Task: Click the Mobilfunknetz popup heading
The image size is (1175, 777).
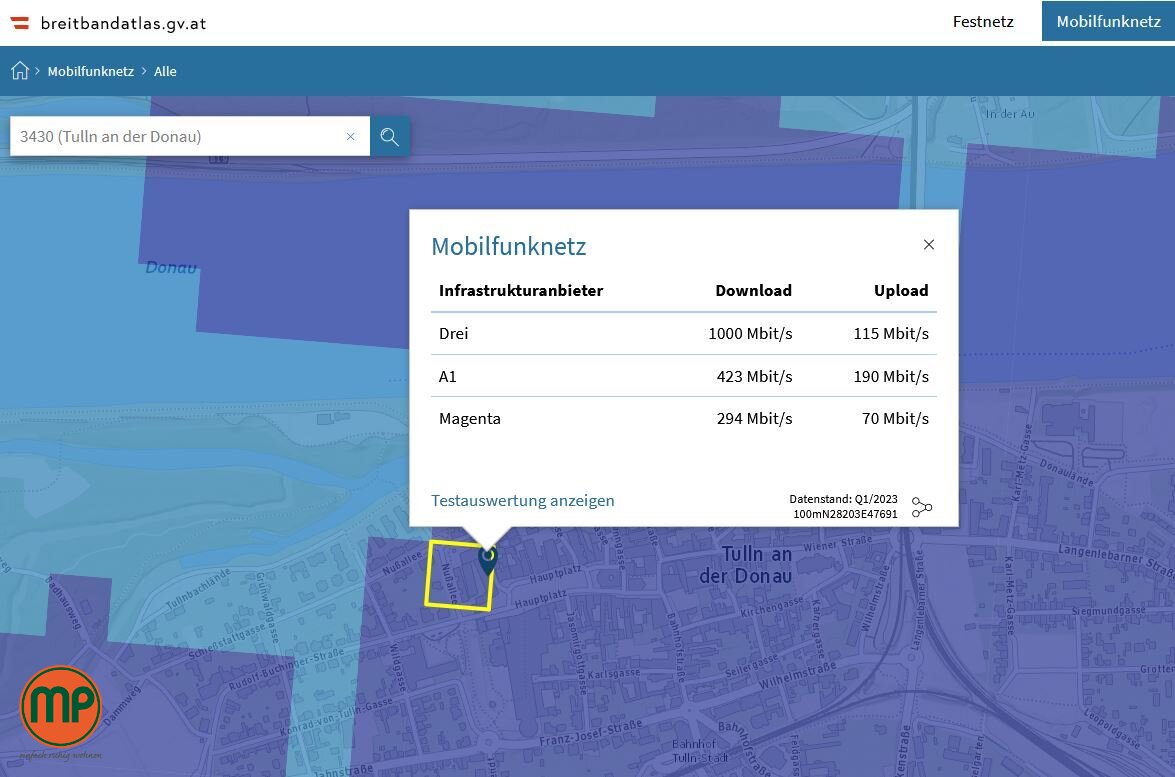Action: point(508,247)
